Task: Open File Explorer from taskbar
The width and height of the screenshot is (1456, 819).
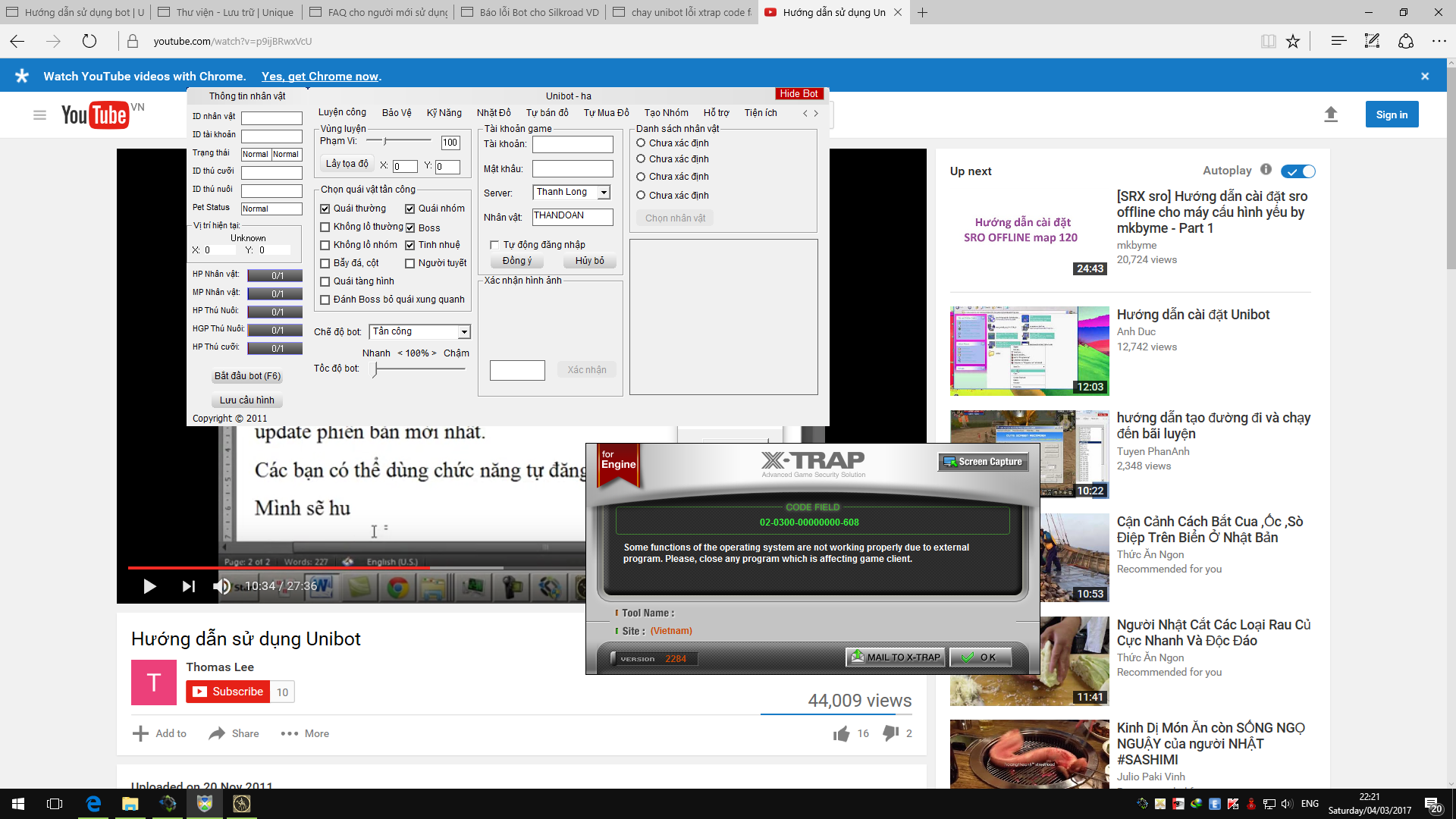Action: pyautogui.click(x=130, y=804)
